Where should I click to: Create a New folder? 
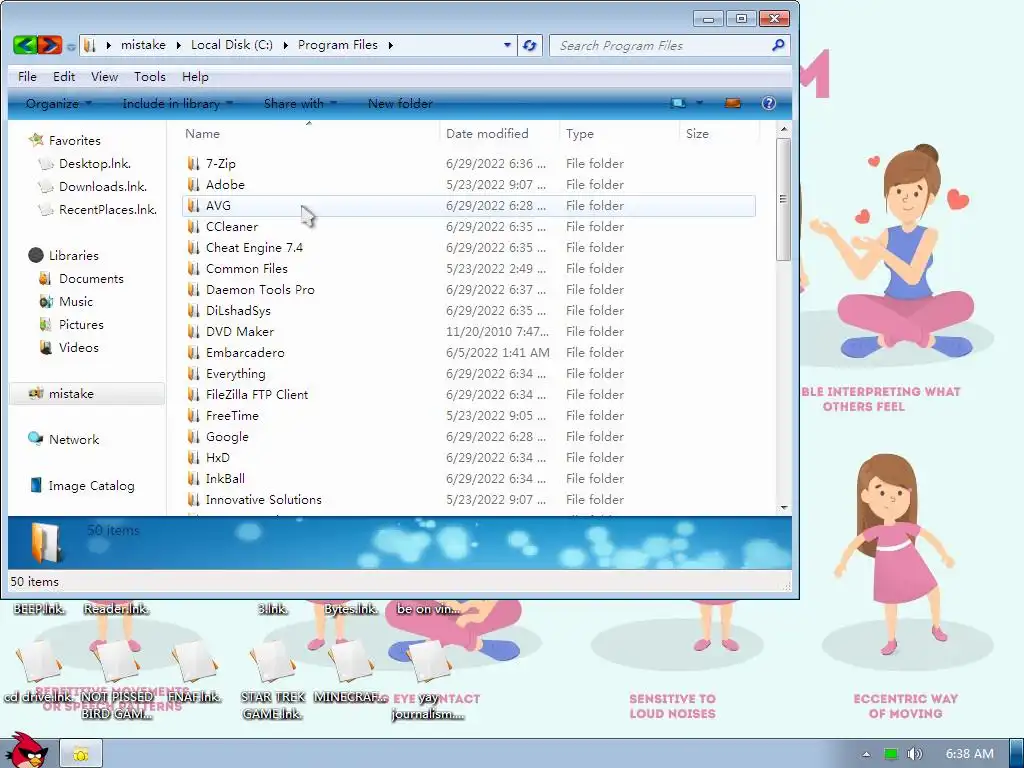pos(400,103)
